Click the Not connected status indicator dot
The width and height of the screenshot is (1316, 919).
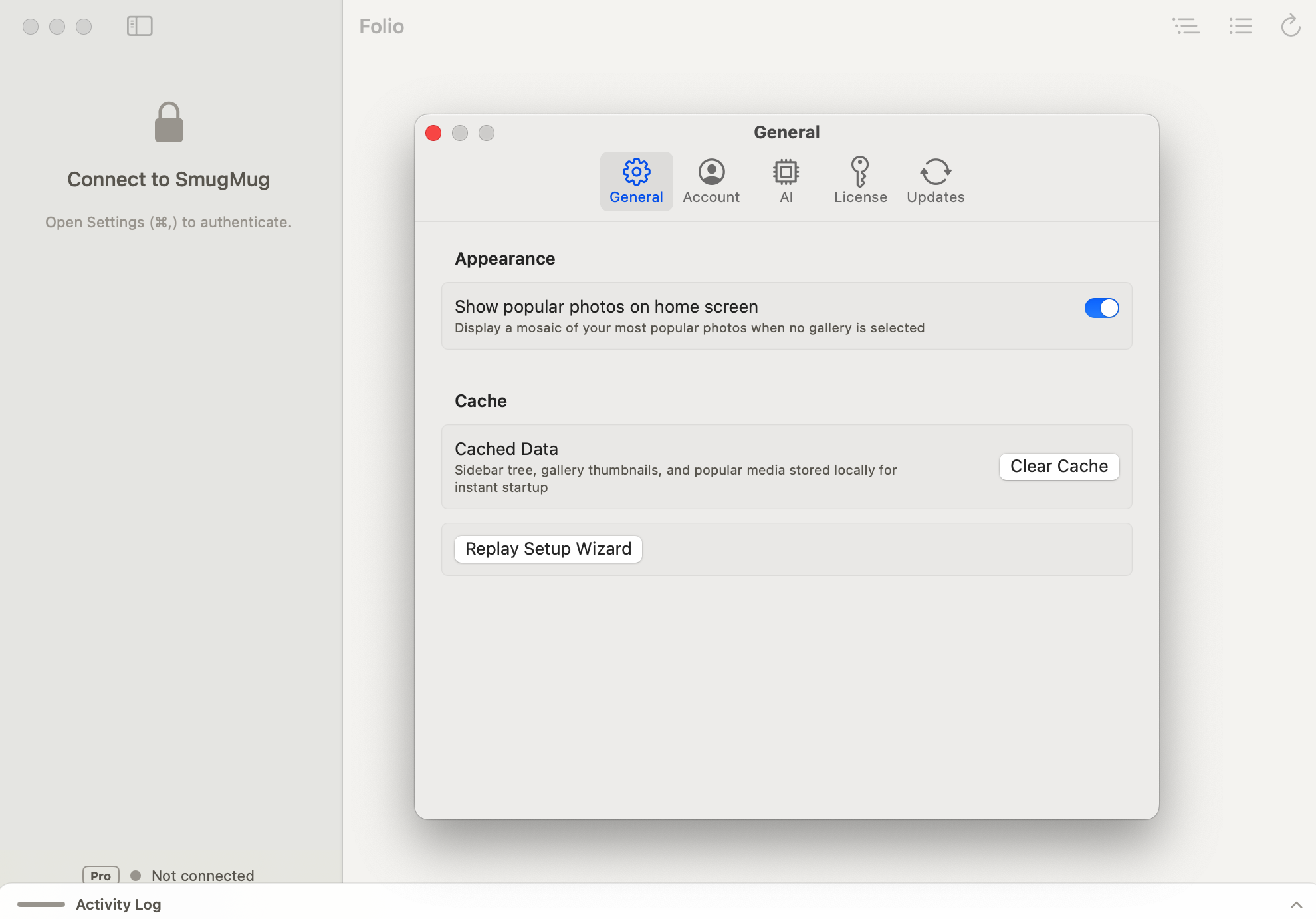[x=136, y=876]
